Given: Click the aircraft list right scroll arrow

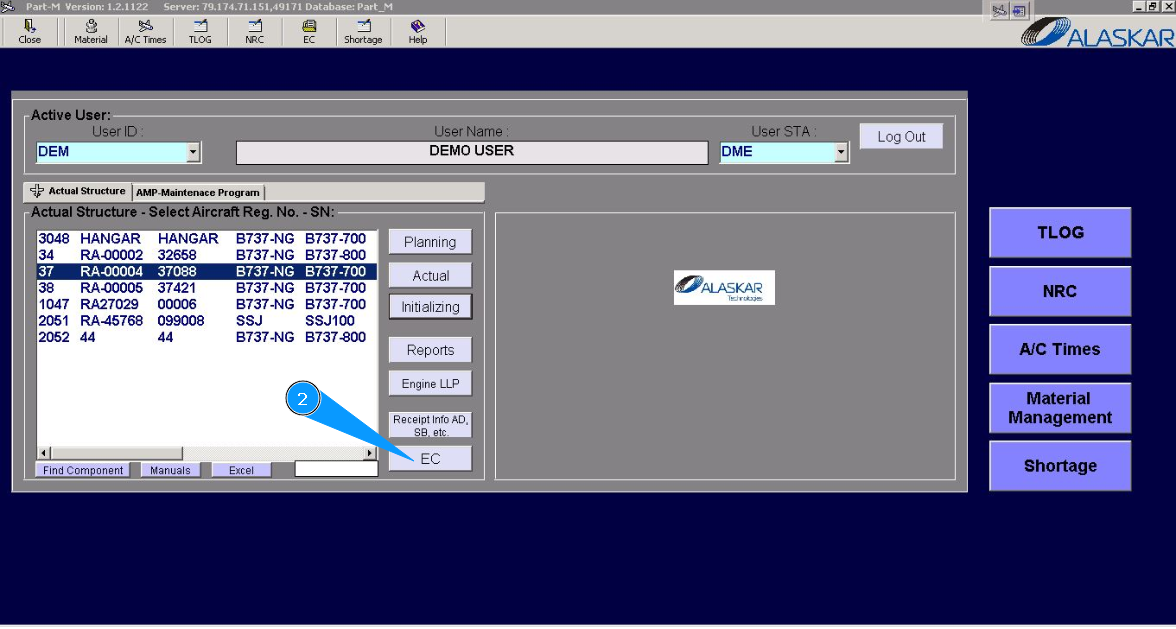Looking at the screenshot, I should [x=370, y=454].
